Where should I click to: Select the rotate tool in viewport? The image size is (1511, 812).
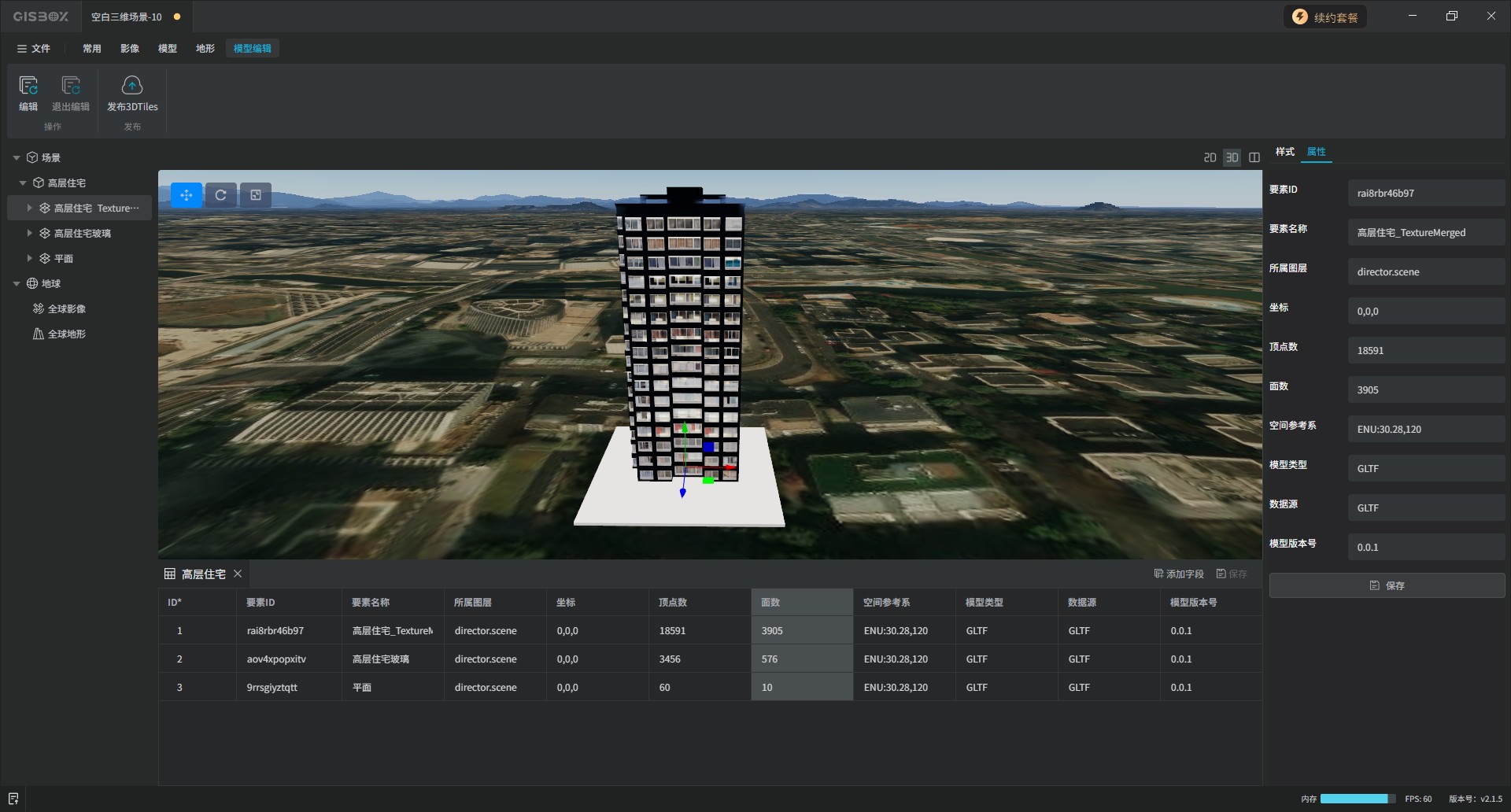click(x=221, y=195)
